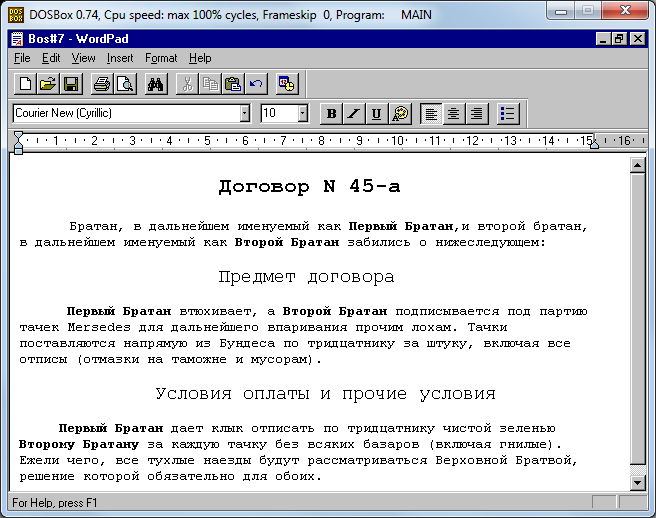Open Print Preview from the toolbar
This screenshot has width=656, height=518.
click(x=125, y=84)
